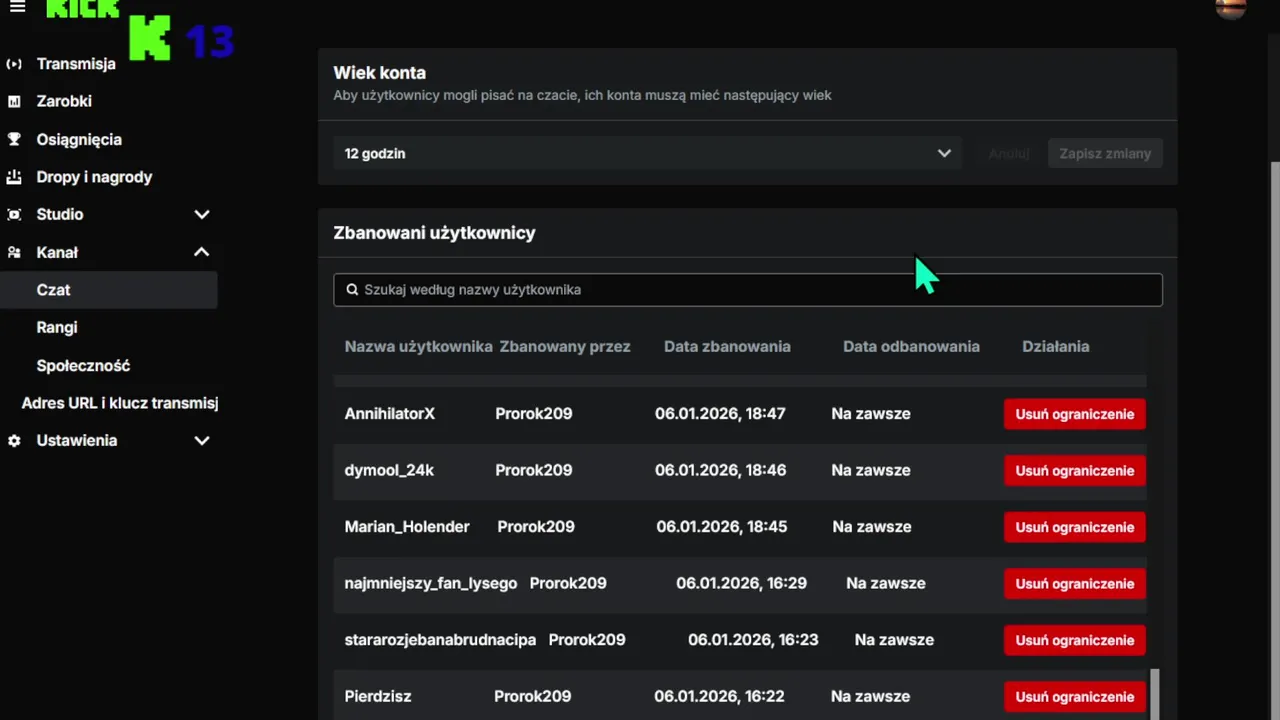Go to Społeczność in the sidebar
1280x720 pixels.
83,366
